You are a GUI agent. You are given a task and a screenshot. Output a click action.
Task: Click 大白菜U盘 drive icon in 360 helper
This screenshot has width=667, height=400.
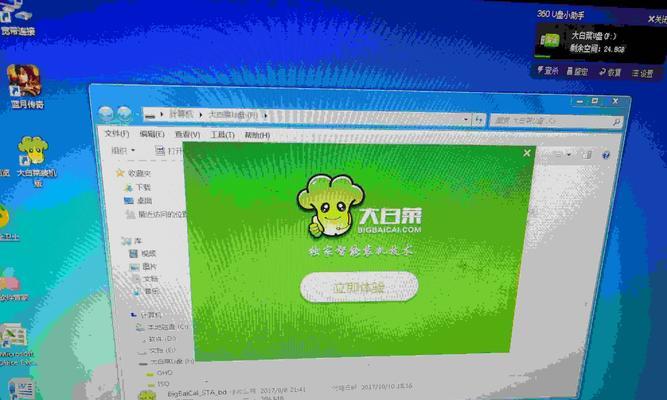[x=549, y=40]
